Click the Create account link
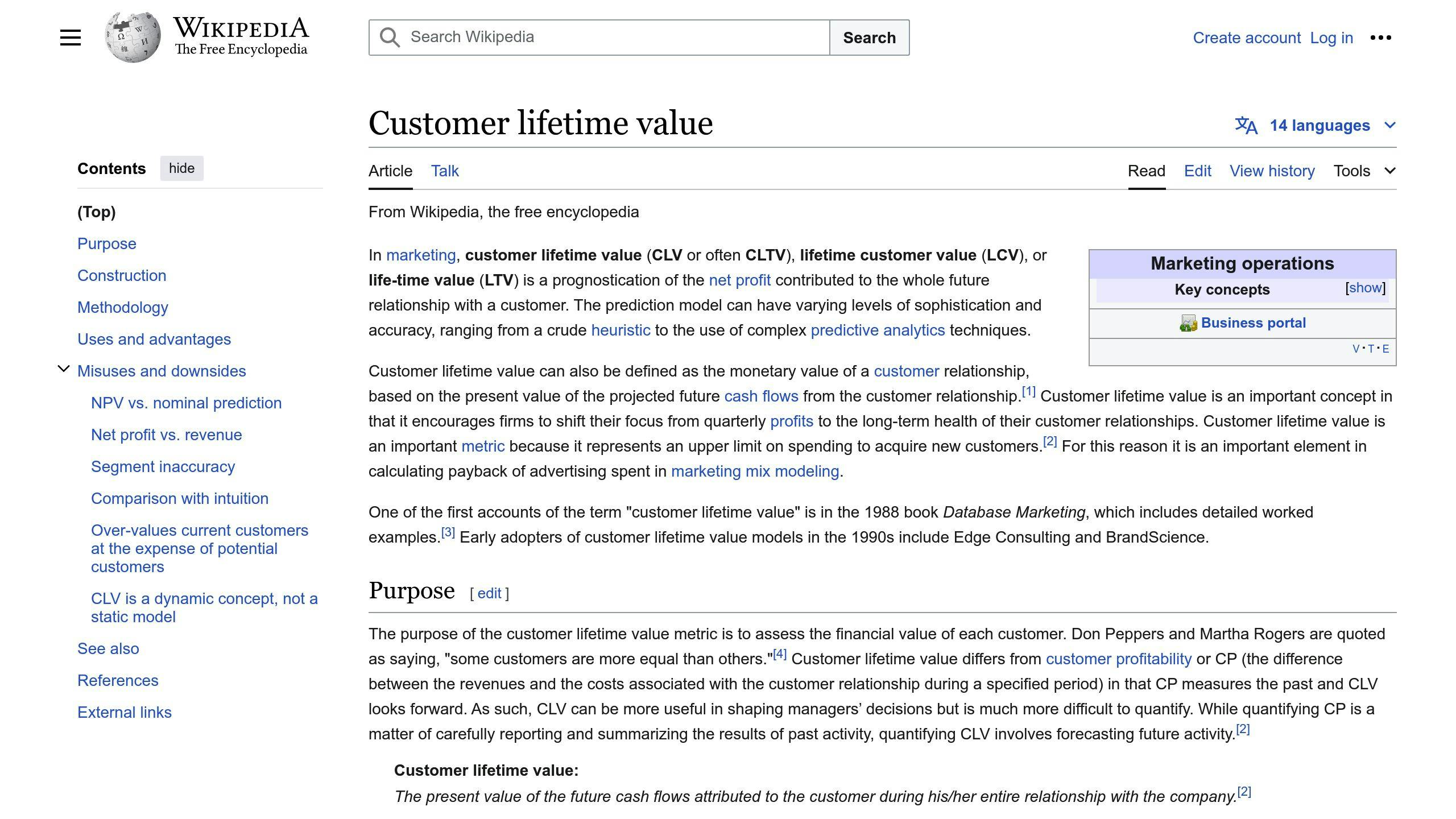The height and width of the screenshot is (819, 1456). click(1246, 38)
